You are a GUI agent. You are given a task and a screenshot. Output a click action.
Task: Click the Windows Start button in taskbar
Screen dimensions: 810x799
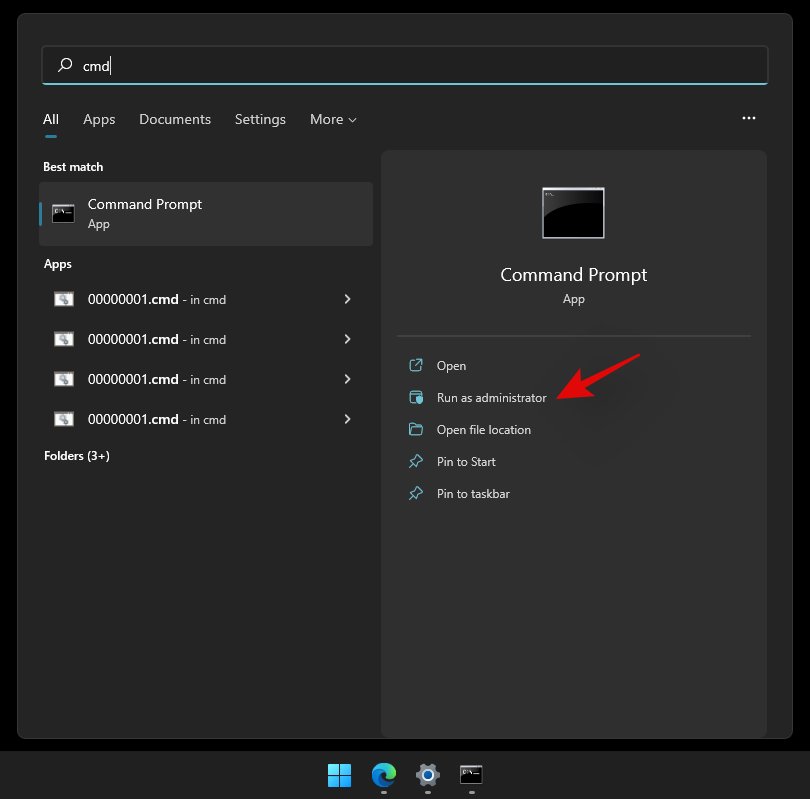(339, 774)
